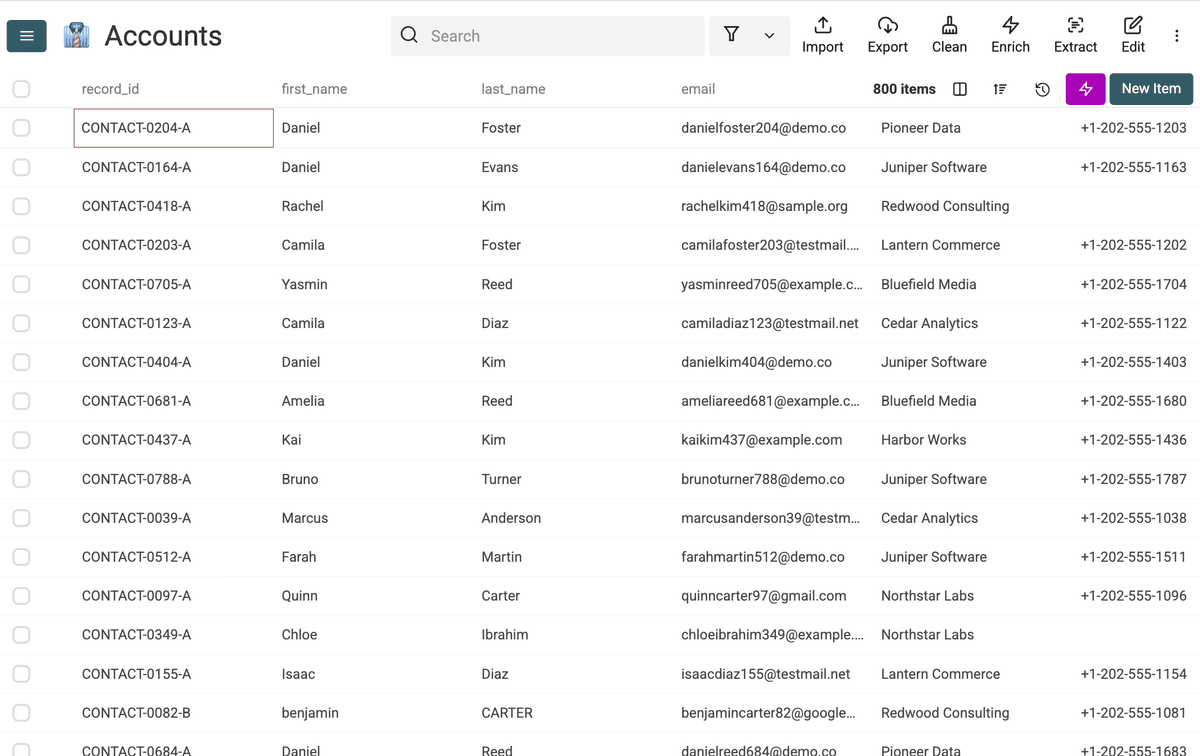Click the Accounts page title

pyautogui.click(x=163, y=36)
